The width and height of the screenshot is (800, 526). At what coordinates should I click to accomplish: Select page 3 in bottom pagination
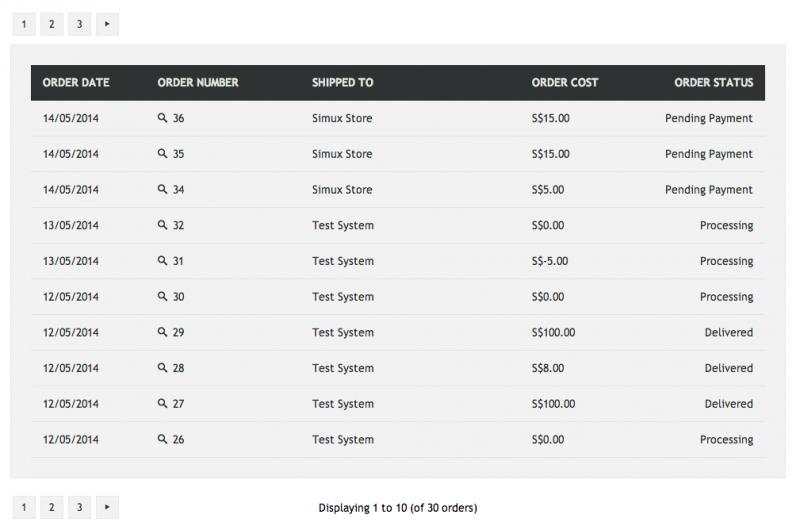click(80, 507)
